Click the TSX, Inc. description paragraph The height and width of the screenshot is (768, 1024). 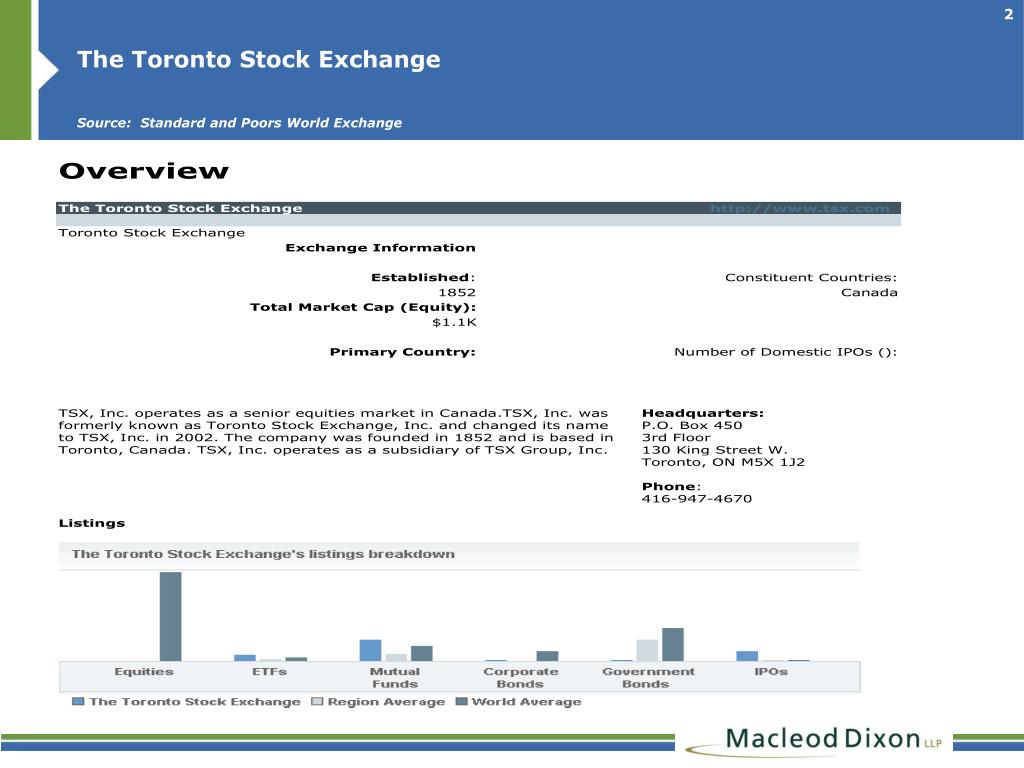pyautogui.click(x=336, y=432)
